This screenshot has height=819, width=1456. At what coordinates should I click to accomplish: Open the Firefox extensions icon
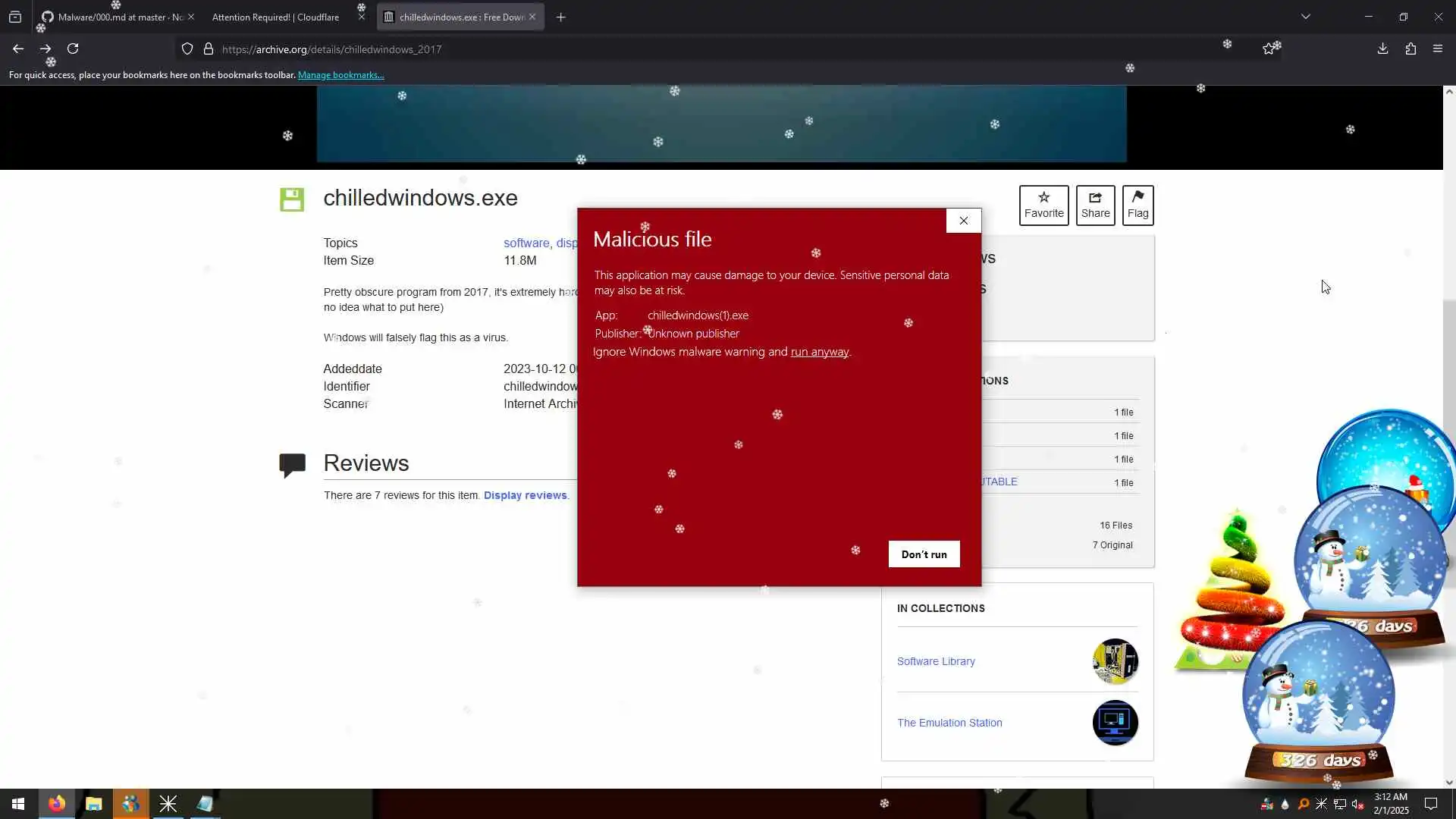pyautogui.click(x=1410, y=49)
